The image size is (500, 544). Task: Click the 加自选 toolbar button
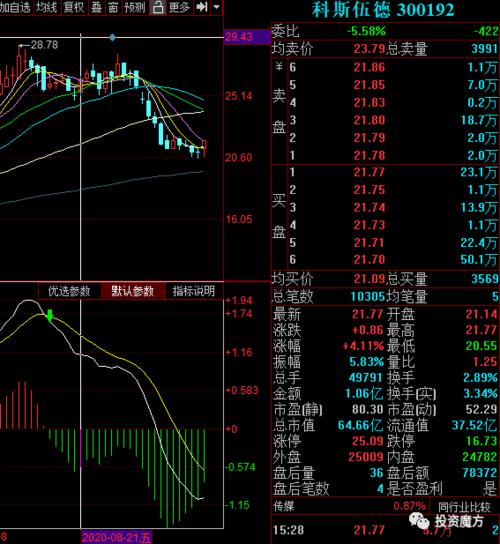click(15, 7)
